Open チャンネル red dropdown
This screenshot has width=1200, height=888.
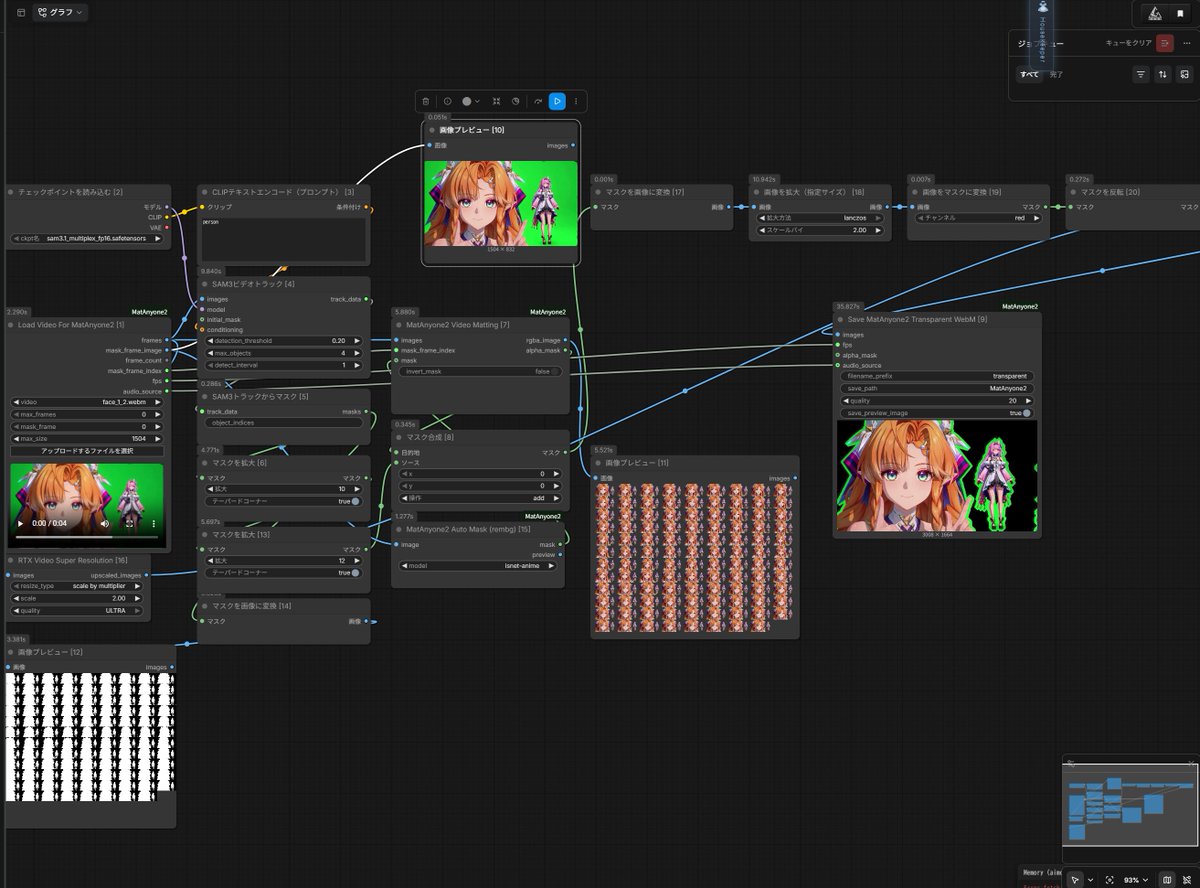click(977, 217)
